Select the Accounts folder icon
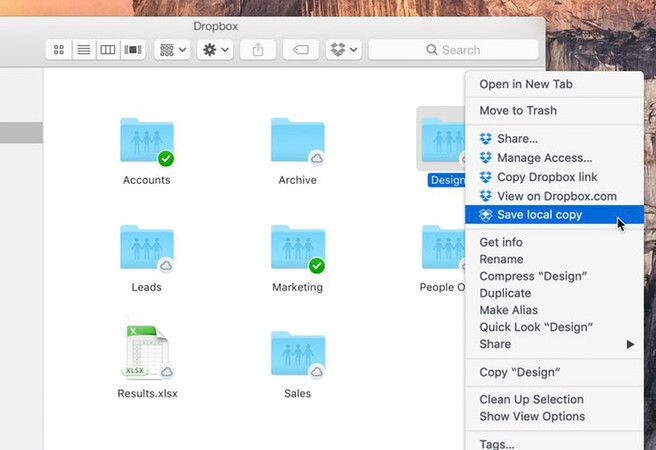The image size is (656, 450). pos(146,141)
